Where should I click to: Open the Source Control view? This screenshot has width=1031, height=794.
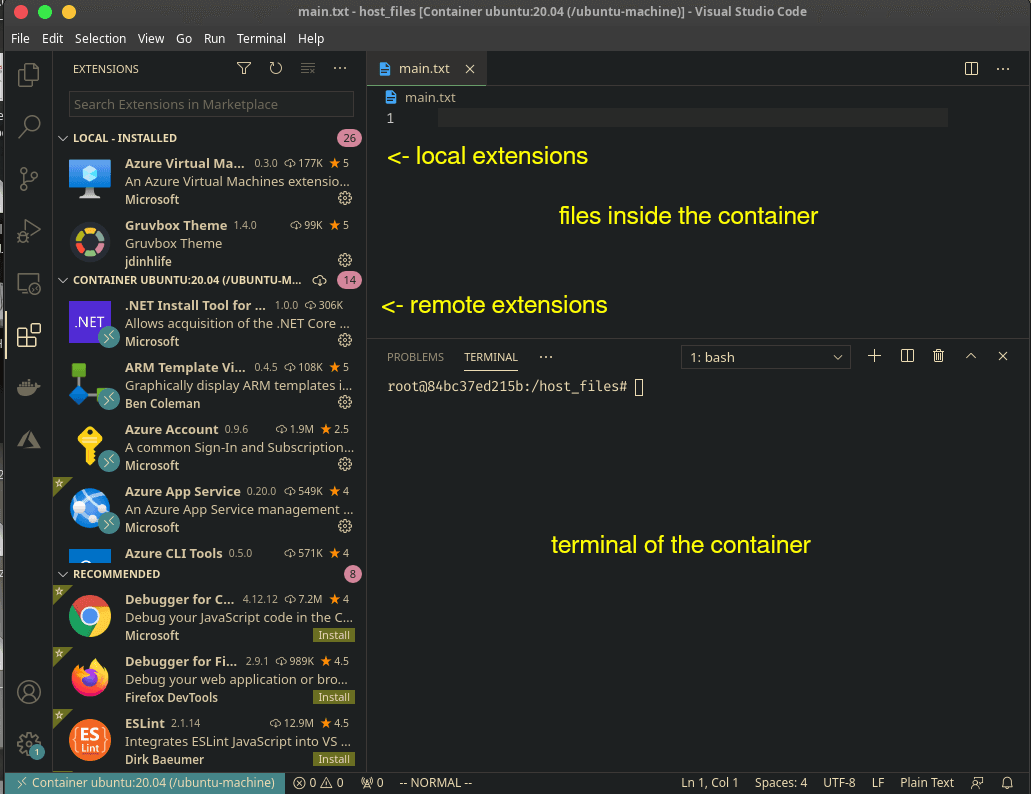pyautogui.click(x=28, y=179)
